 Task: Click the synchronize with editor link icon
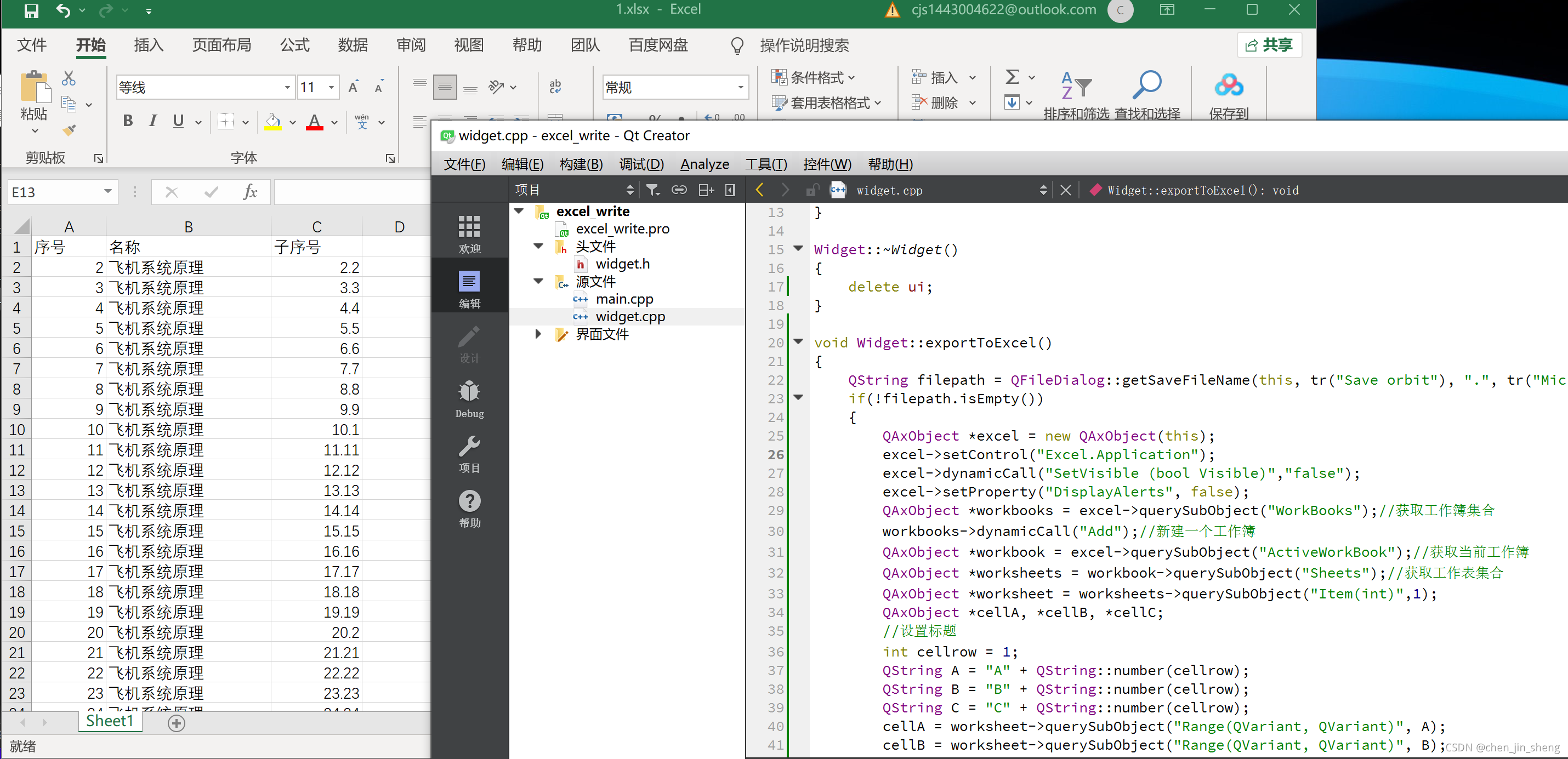679,191
